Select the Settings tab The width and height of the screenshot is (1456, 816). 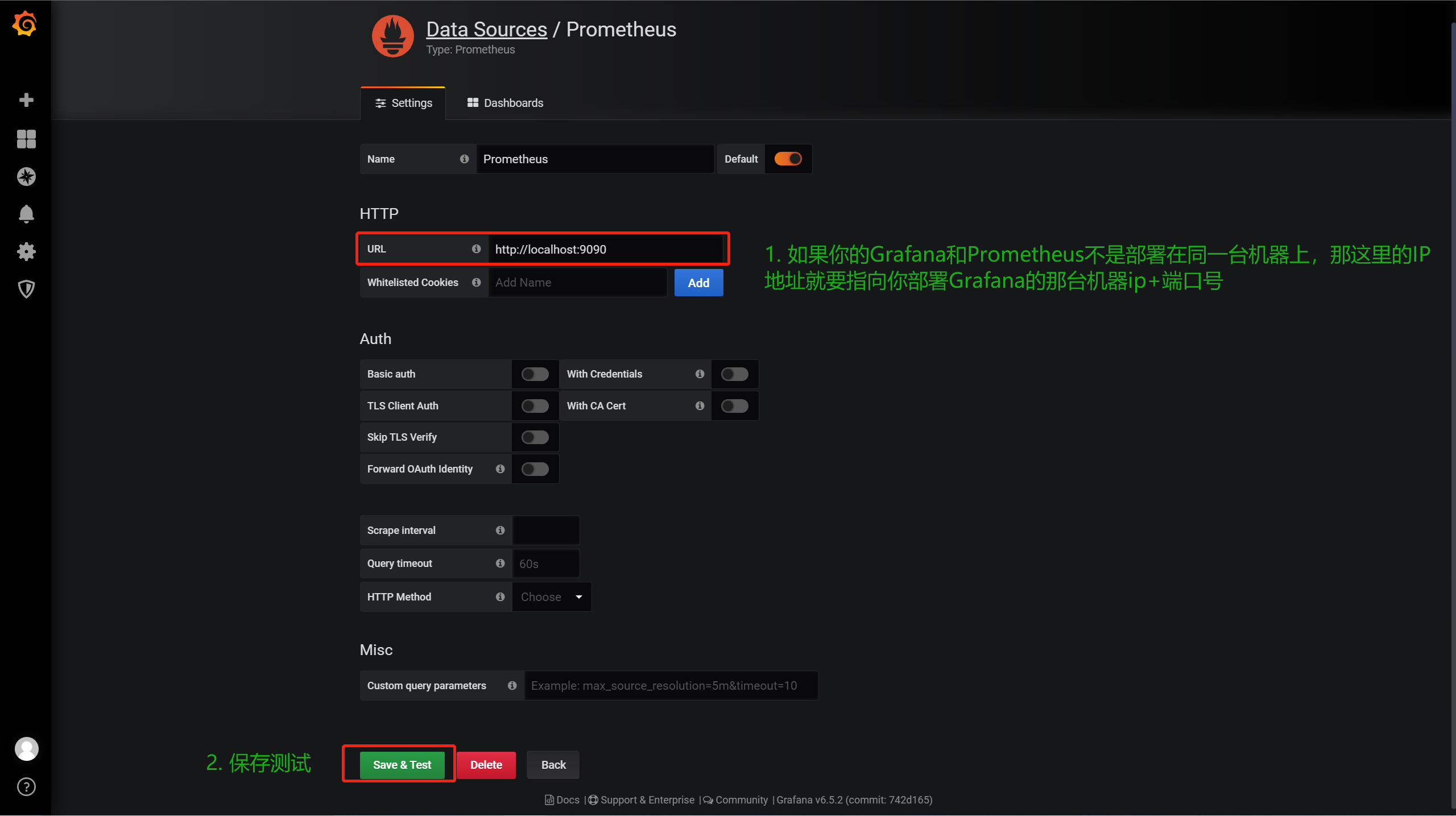(x=403, y=103)
